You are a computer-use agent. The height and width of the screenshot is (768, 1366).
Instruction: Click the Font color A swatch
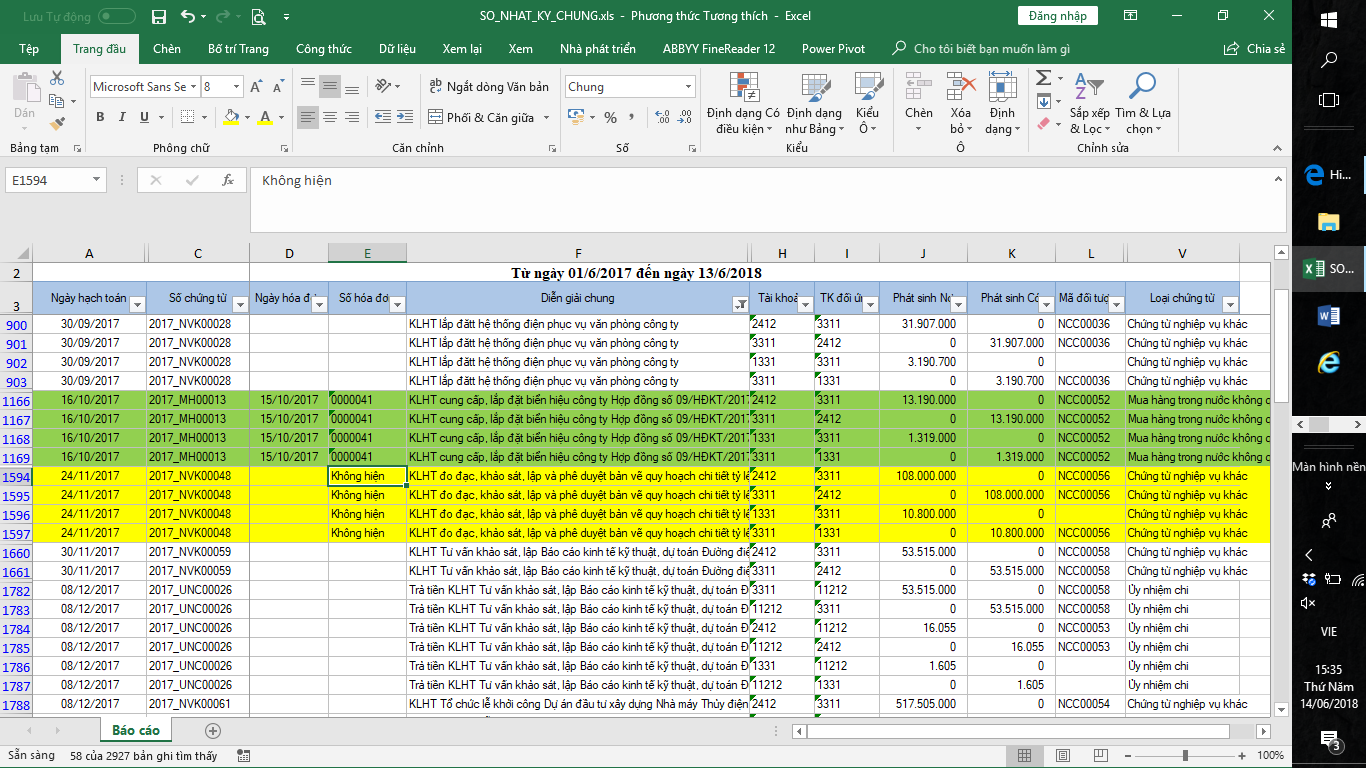click(265, 117)
